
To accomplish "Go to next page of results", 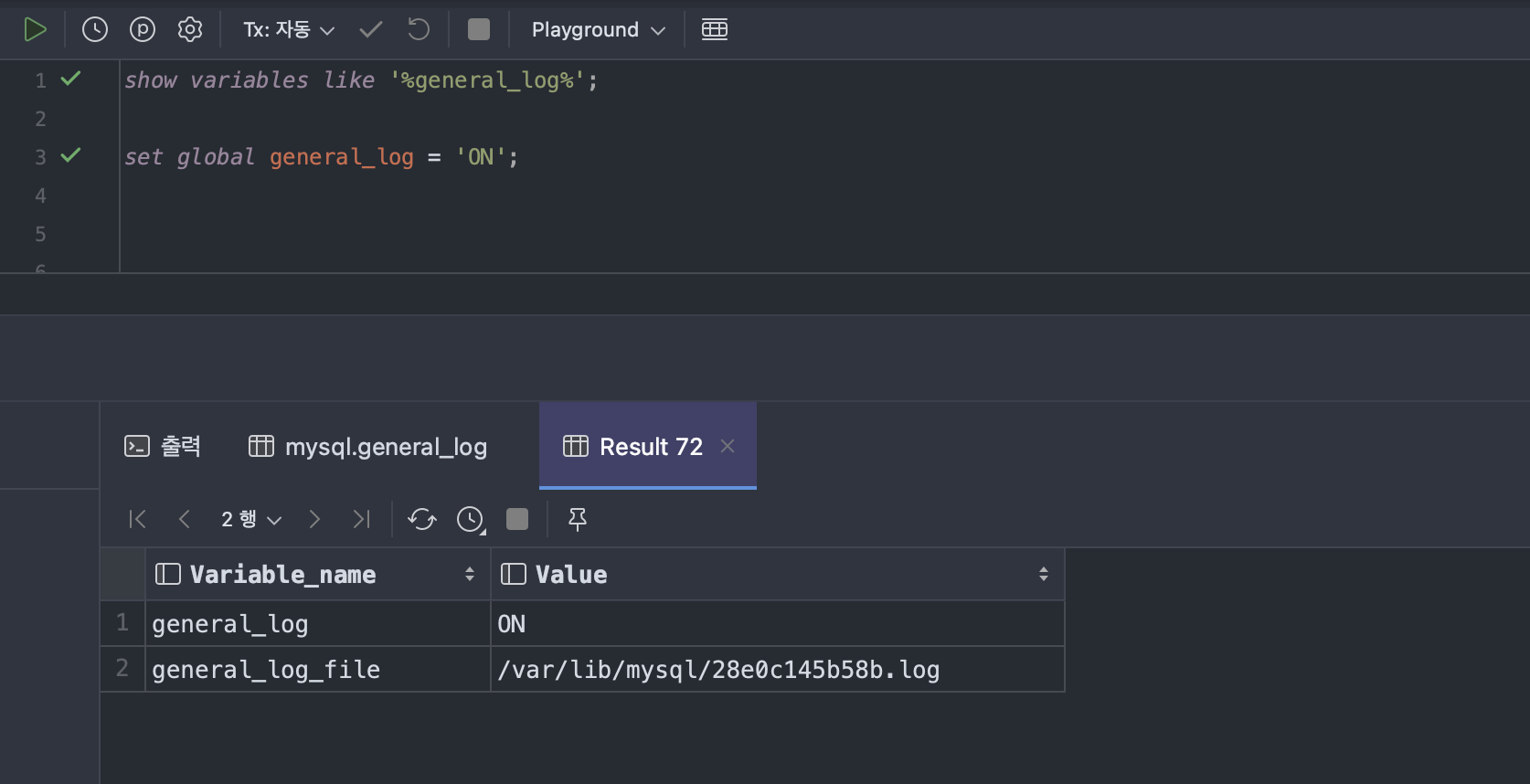I will coord(314,519).
